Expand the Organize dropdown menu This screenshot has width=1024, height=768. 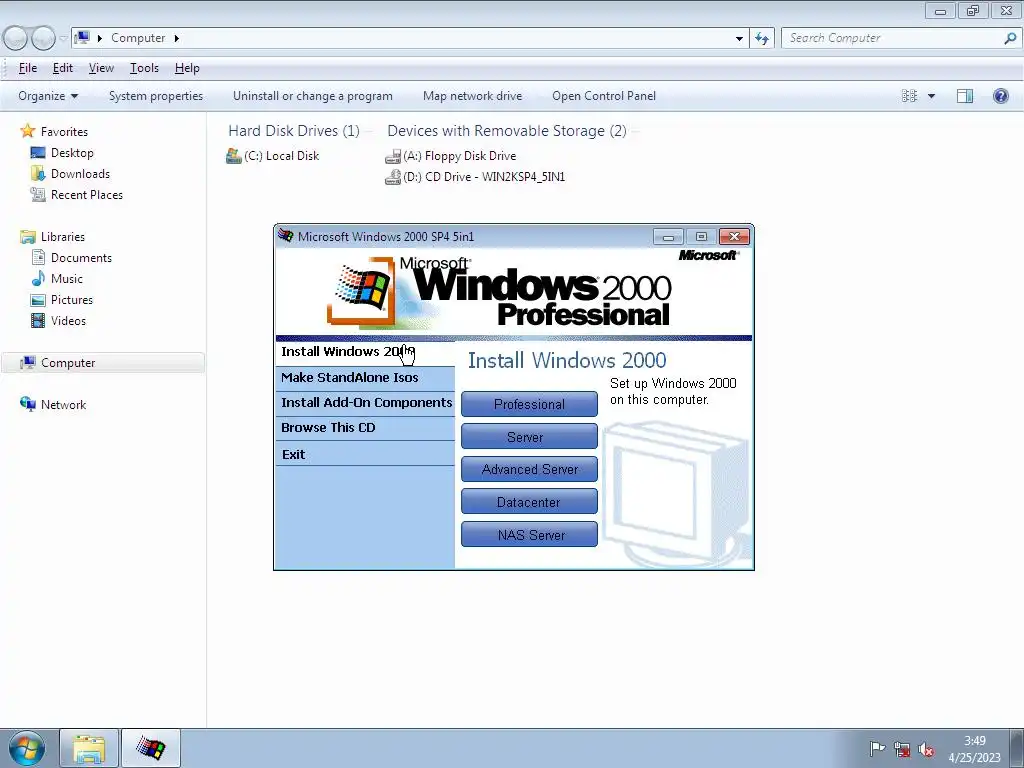(x=48, y=96)
